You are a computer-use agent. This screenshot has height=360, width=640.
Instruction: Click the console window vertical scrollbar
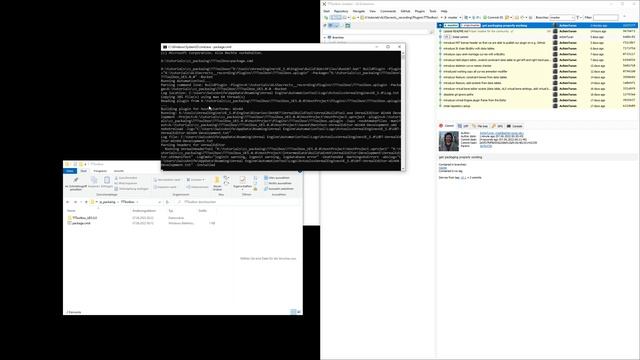403,110
